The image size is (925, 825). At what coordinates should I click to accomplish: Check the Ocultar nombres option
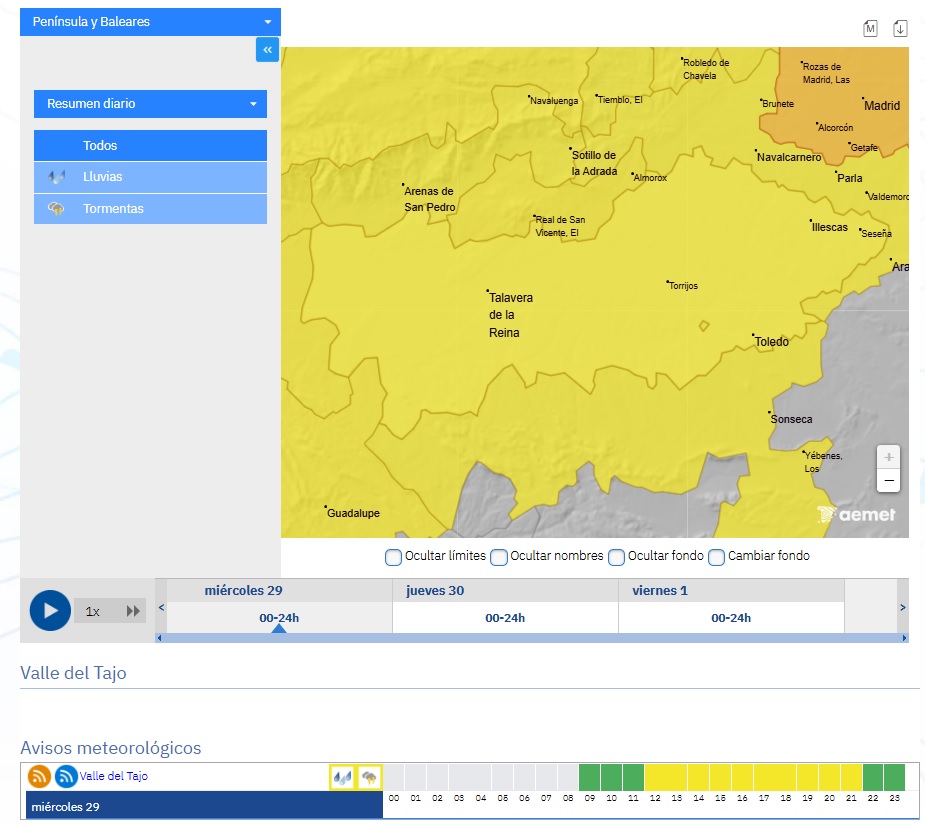coord(499,557)
